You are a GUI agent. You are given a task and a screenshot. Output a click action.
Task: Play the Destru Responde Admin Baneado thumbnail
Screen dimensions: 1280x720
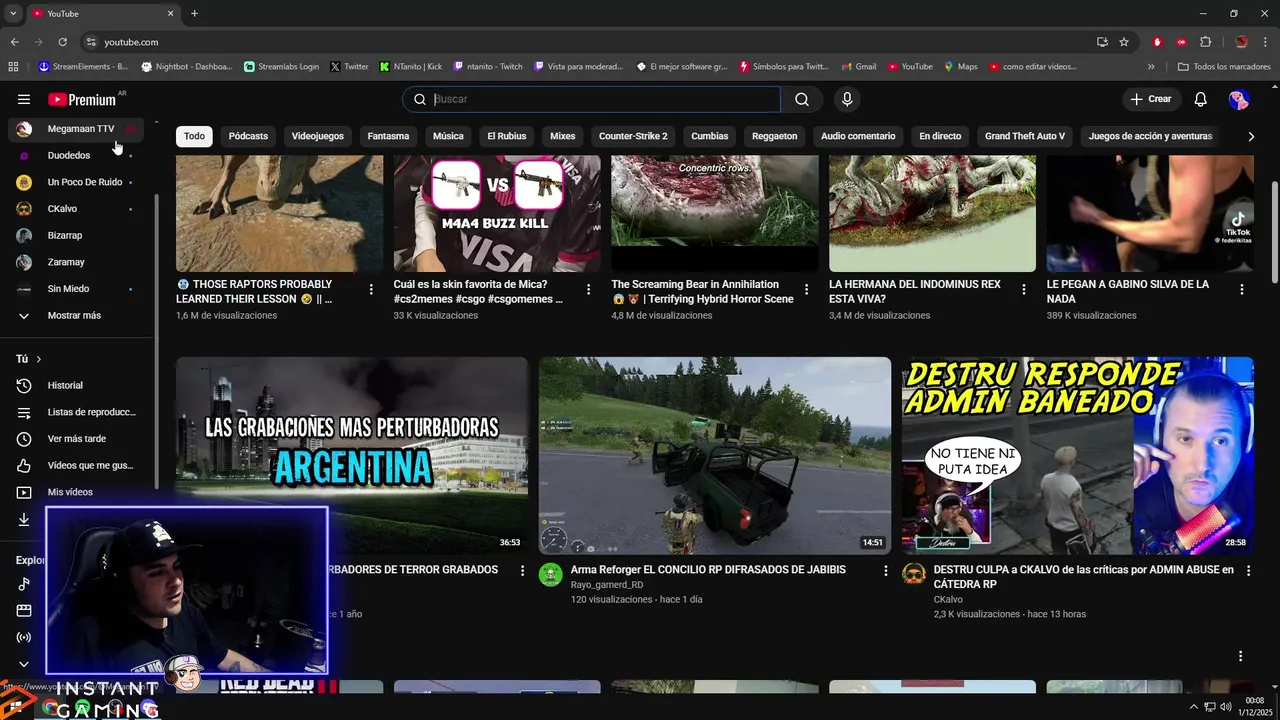pyautogui.click(x=1078, y=456)
